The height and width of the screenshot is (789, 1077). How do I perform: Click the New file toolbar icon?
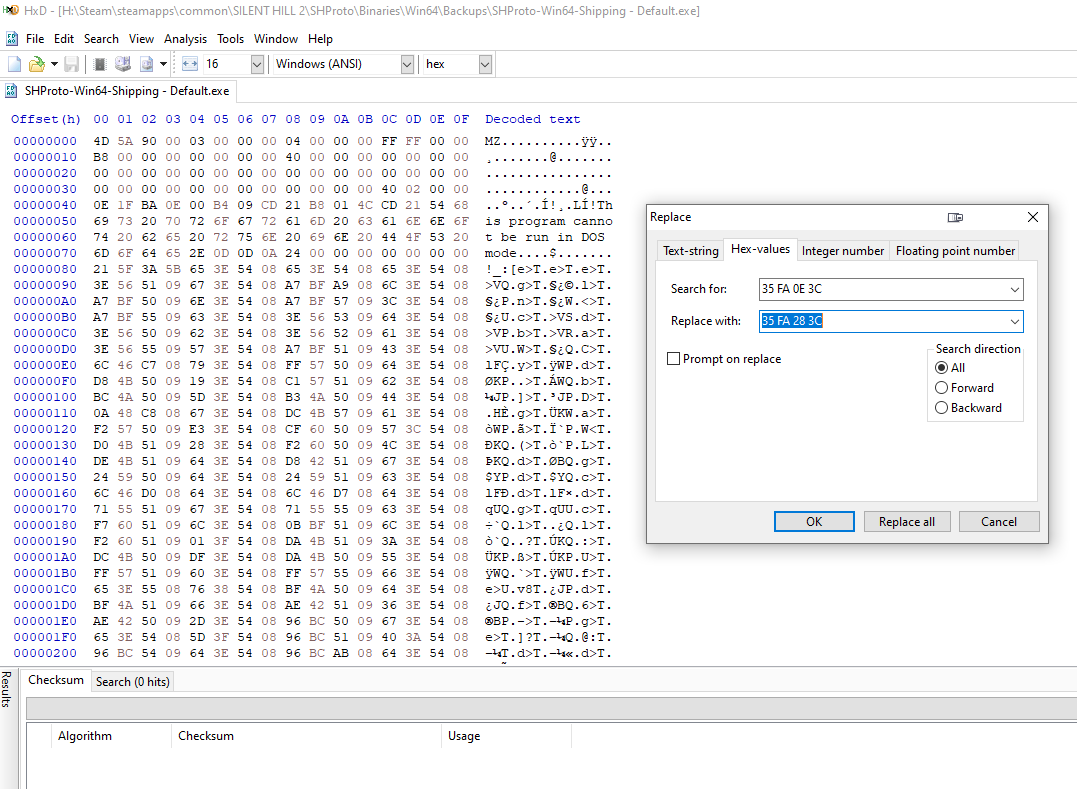coord(14,65)
